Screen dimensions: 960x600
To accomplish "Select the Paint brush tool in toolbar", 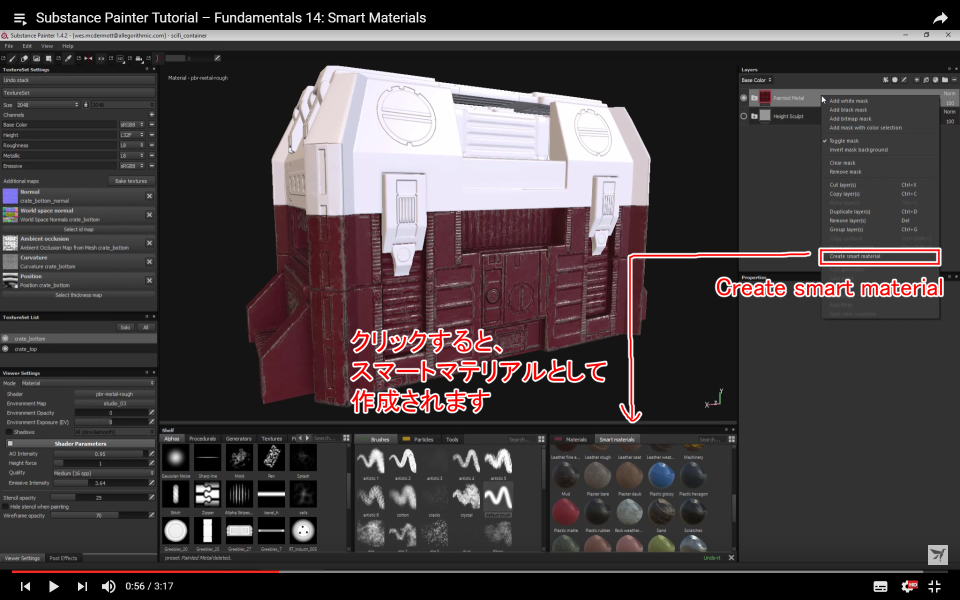I will click(x=12, y=58).
